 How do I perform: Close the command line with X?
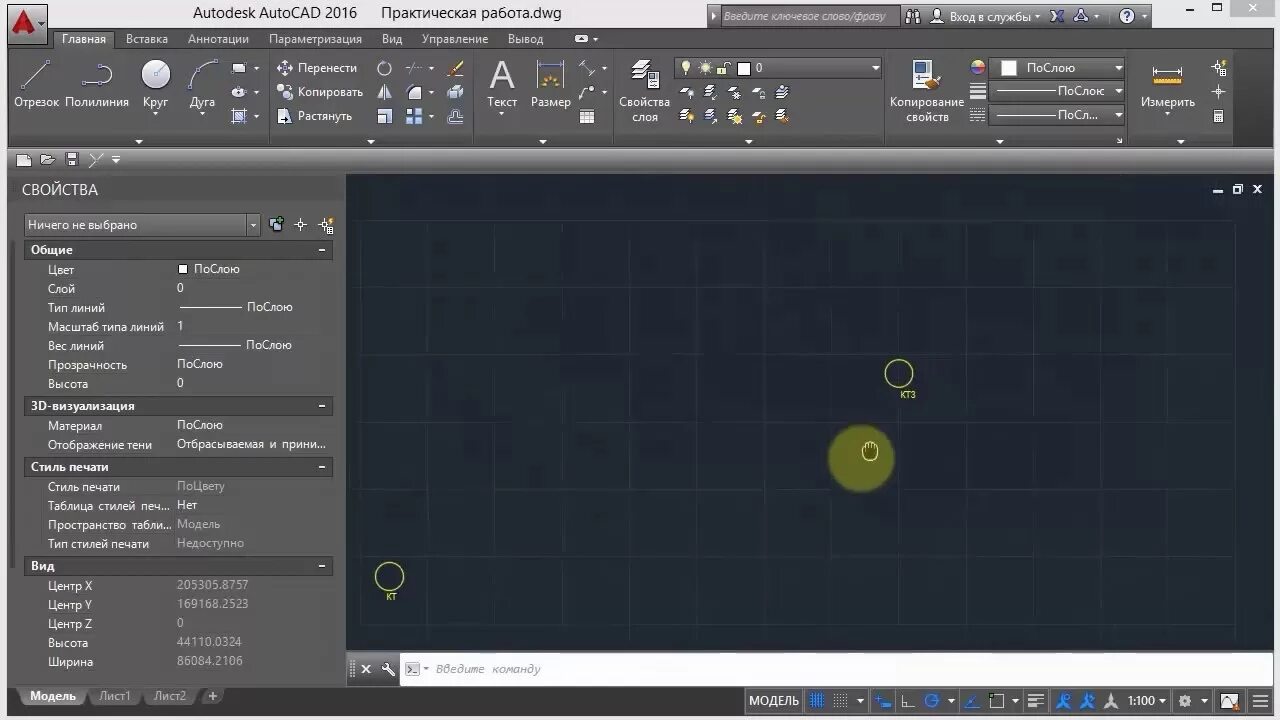tap(366, 669)
